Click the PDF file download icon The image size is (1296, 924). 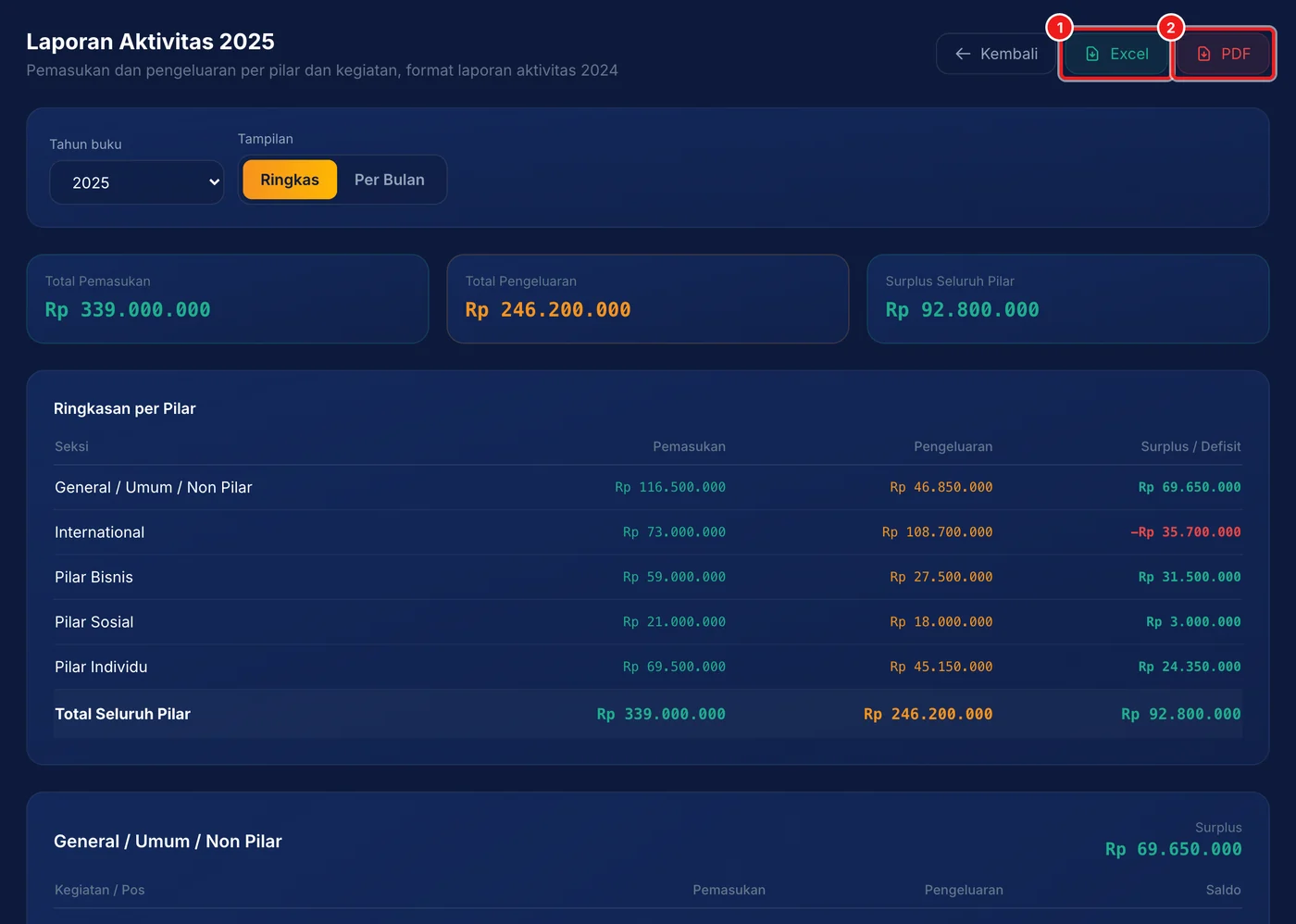[x=1203, y=54]
